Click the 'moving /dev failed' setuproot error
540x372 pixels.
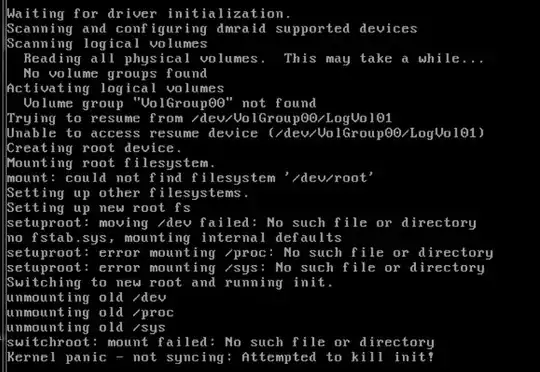coord(241,223)
